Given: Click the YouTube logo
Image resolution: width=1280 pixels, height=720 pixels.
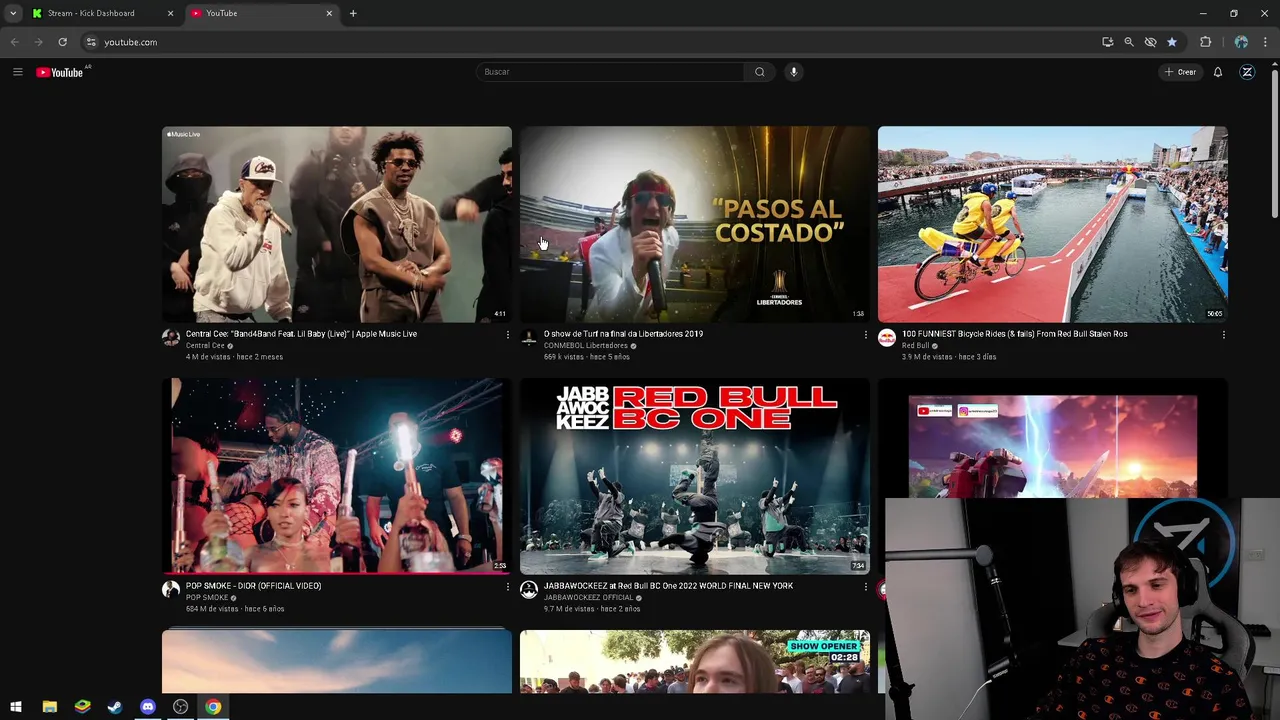Looking at the screenshot, I should point(60,72).
